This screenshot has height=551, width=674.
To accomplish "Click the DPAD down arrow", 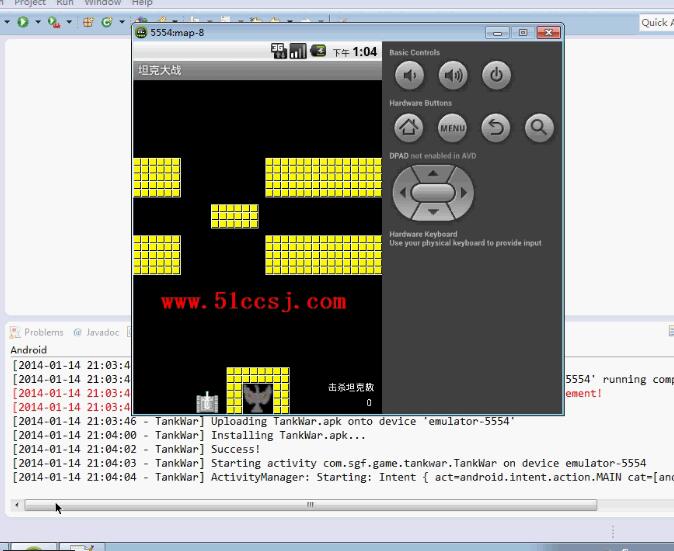I will tap(433, 212).
